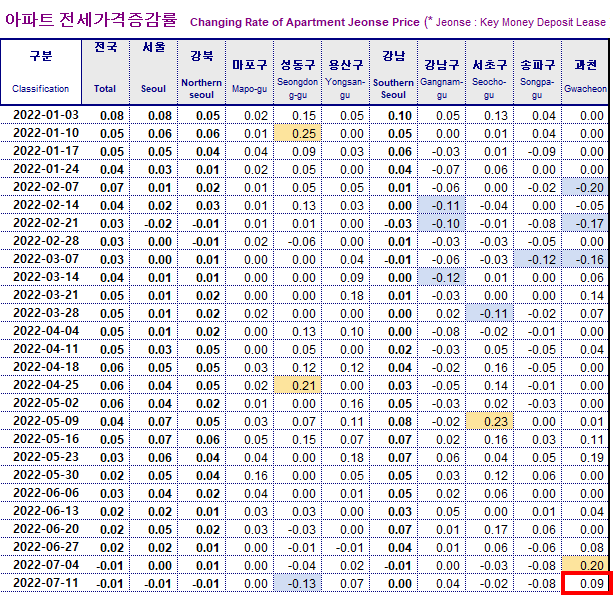Click highlighted 0.21 in the 2022-04-25 row
The image size is (613, 595).
pos(298,385)
